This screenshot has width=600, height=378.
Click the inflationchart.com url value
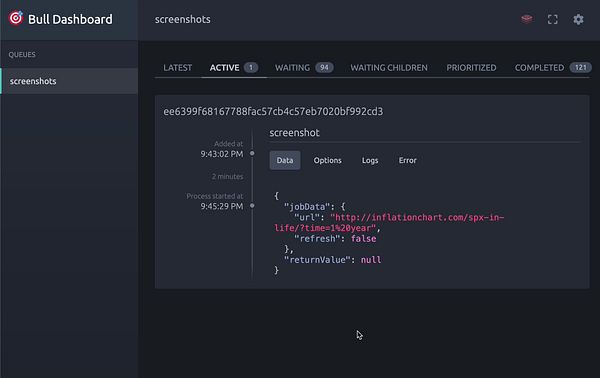coord(389,223)
